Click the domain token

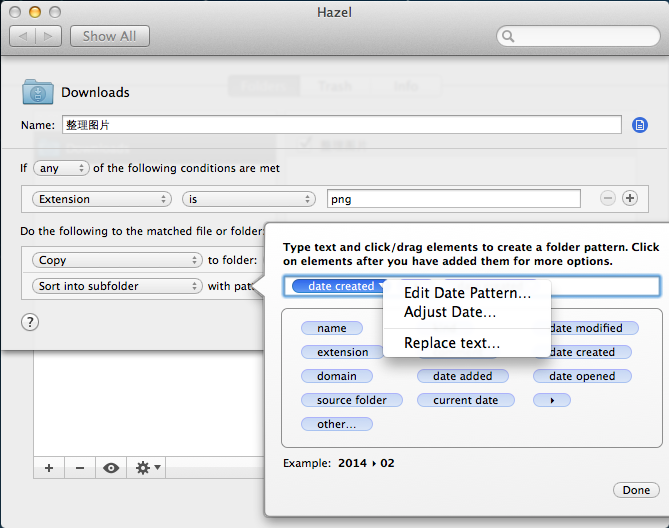click(x=337, y=376)
